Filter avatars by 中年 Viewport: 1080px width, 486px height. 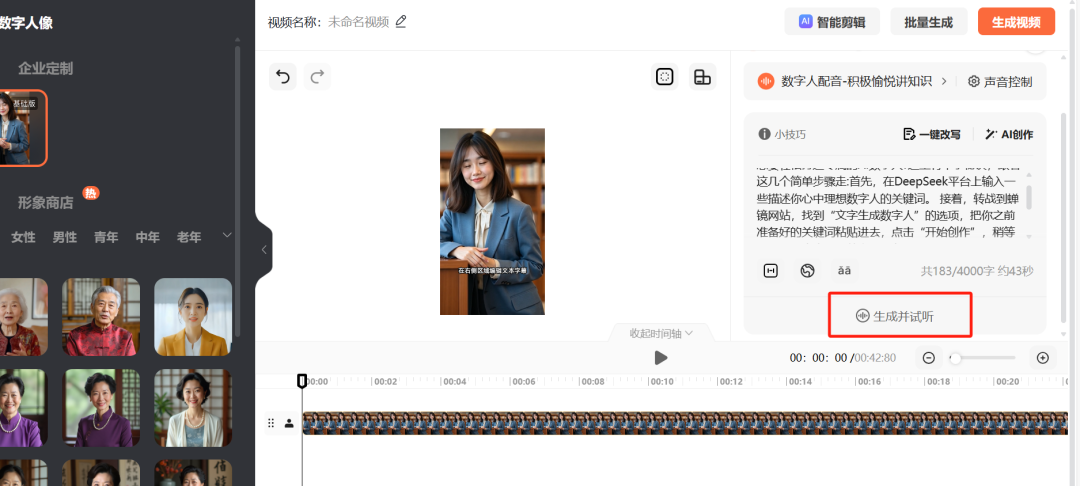[147, 237]
